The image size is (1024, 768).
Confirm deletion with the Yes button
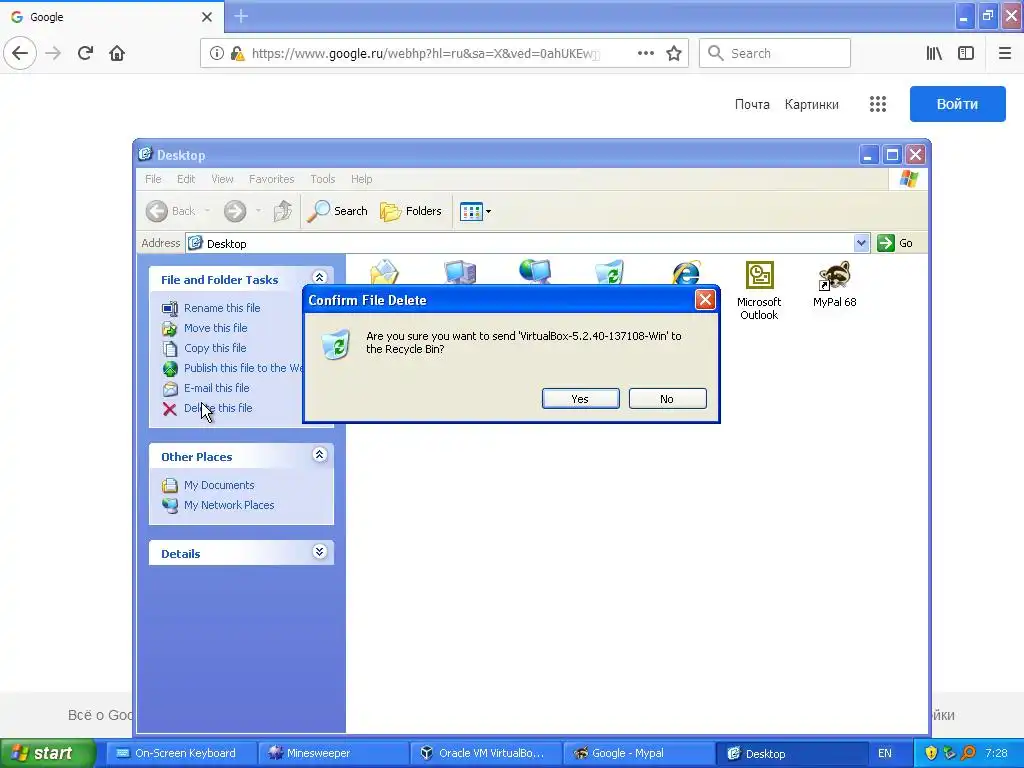pyautogui.click(x=581, y=398)
